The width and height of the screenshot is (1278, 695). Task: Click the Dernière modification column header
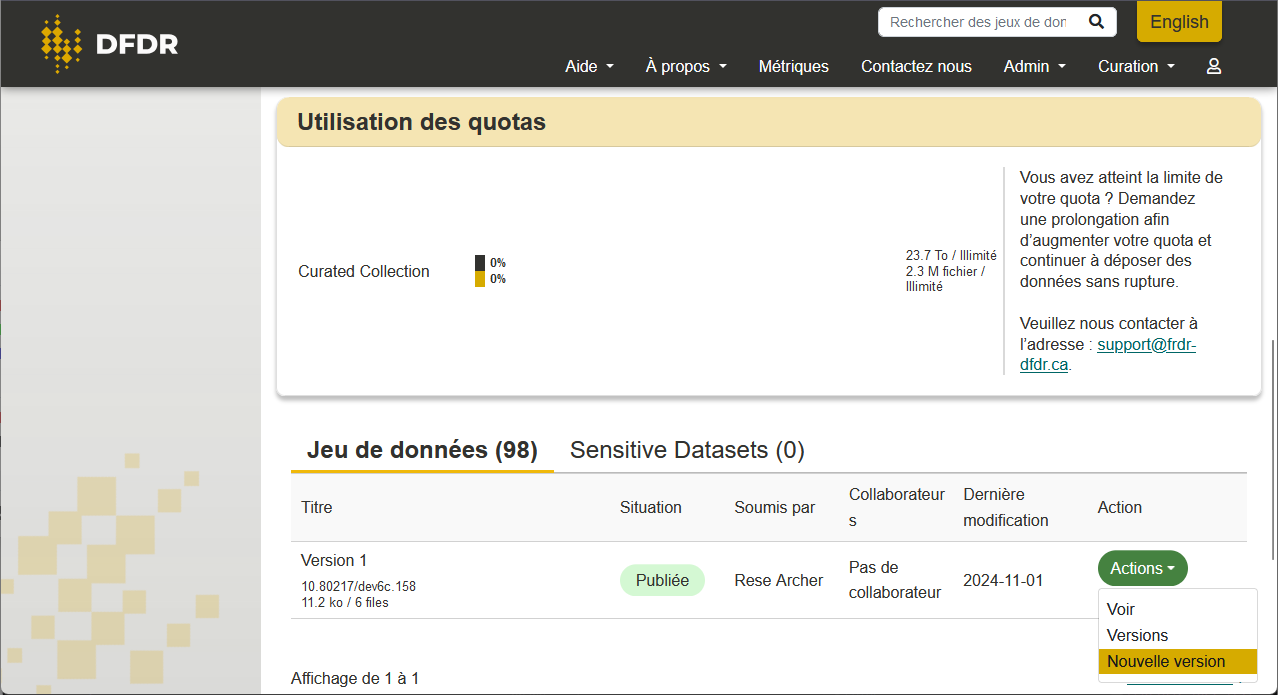coord(1006,507)
